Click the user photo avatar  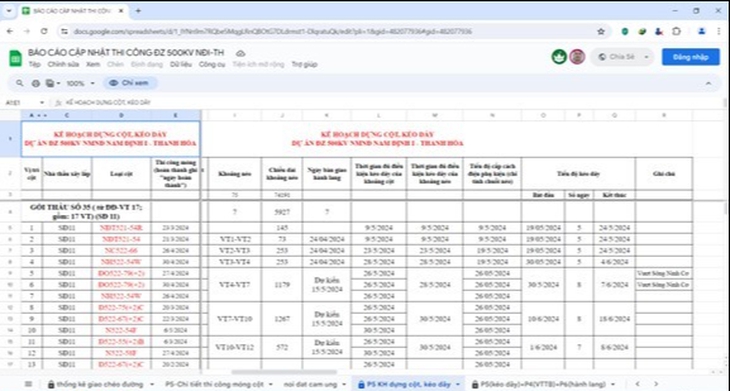click(577, 57)
